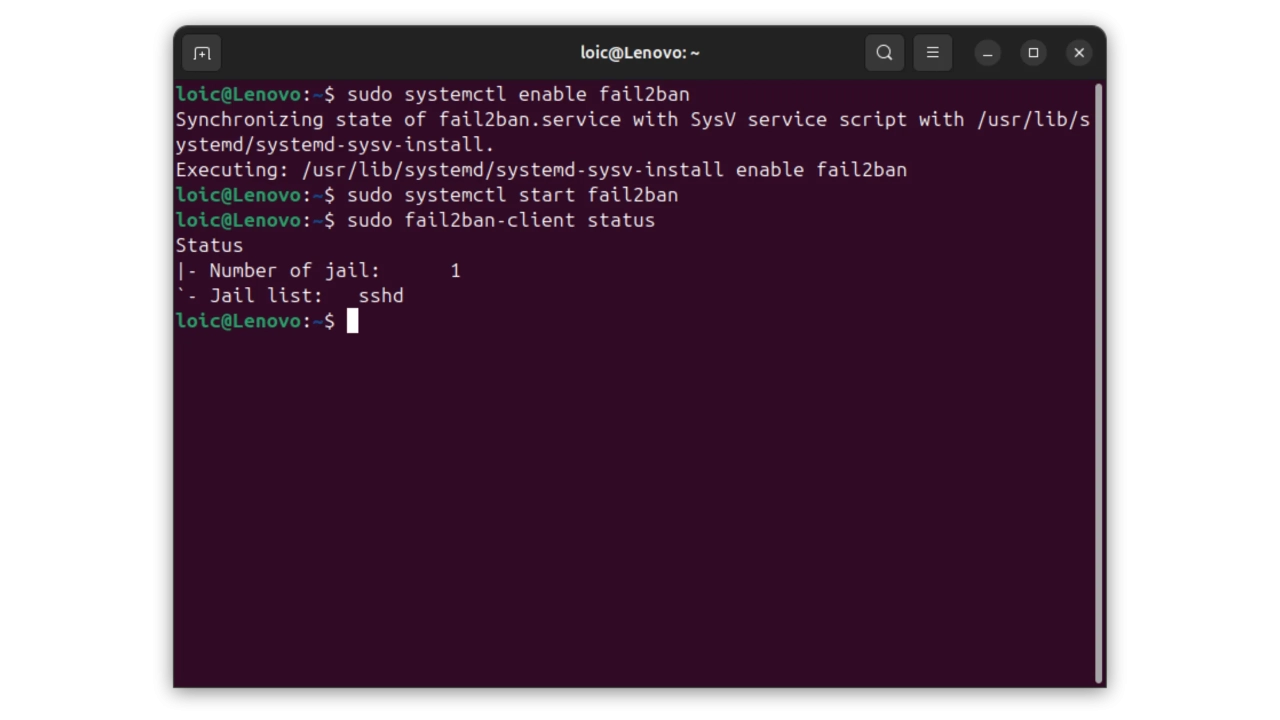Open a new terminal tab
The width and height of the screenshot is (1280, 720).
click(x=202, y=53)
